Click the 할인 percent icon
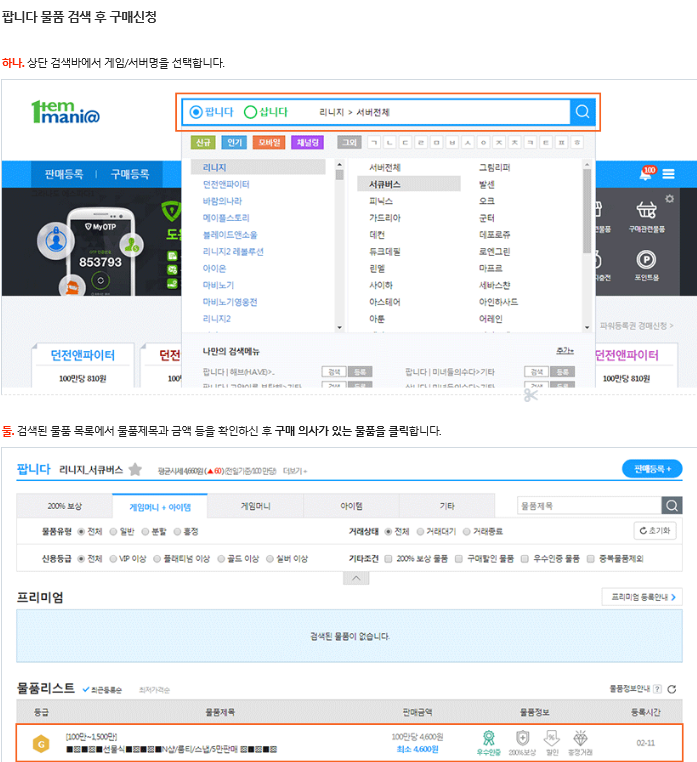The image size is (697, 762). 552,743
